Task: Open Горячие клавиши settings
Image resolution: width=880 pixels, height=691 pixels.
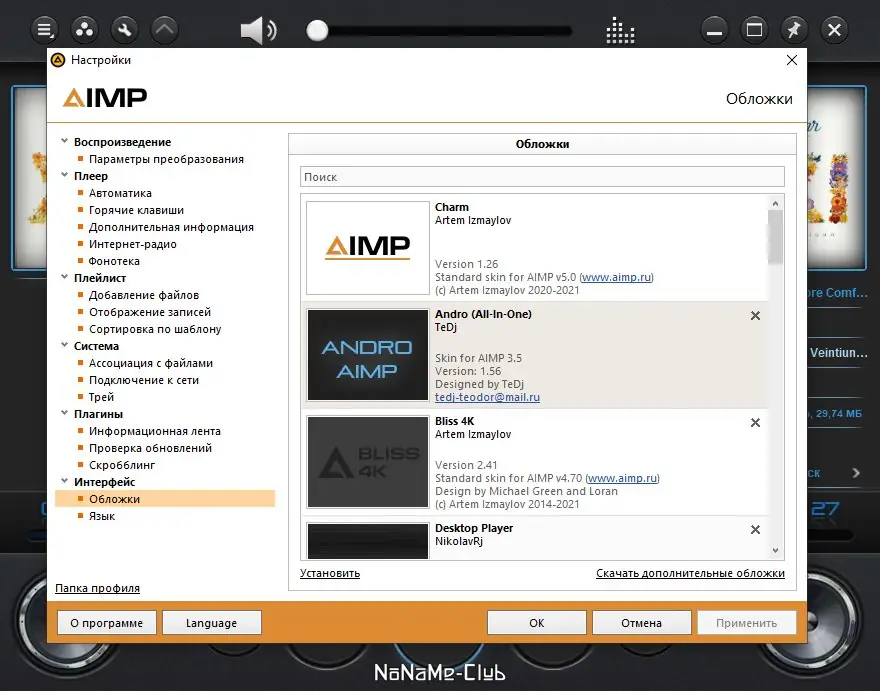Action: click(136, 210)
